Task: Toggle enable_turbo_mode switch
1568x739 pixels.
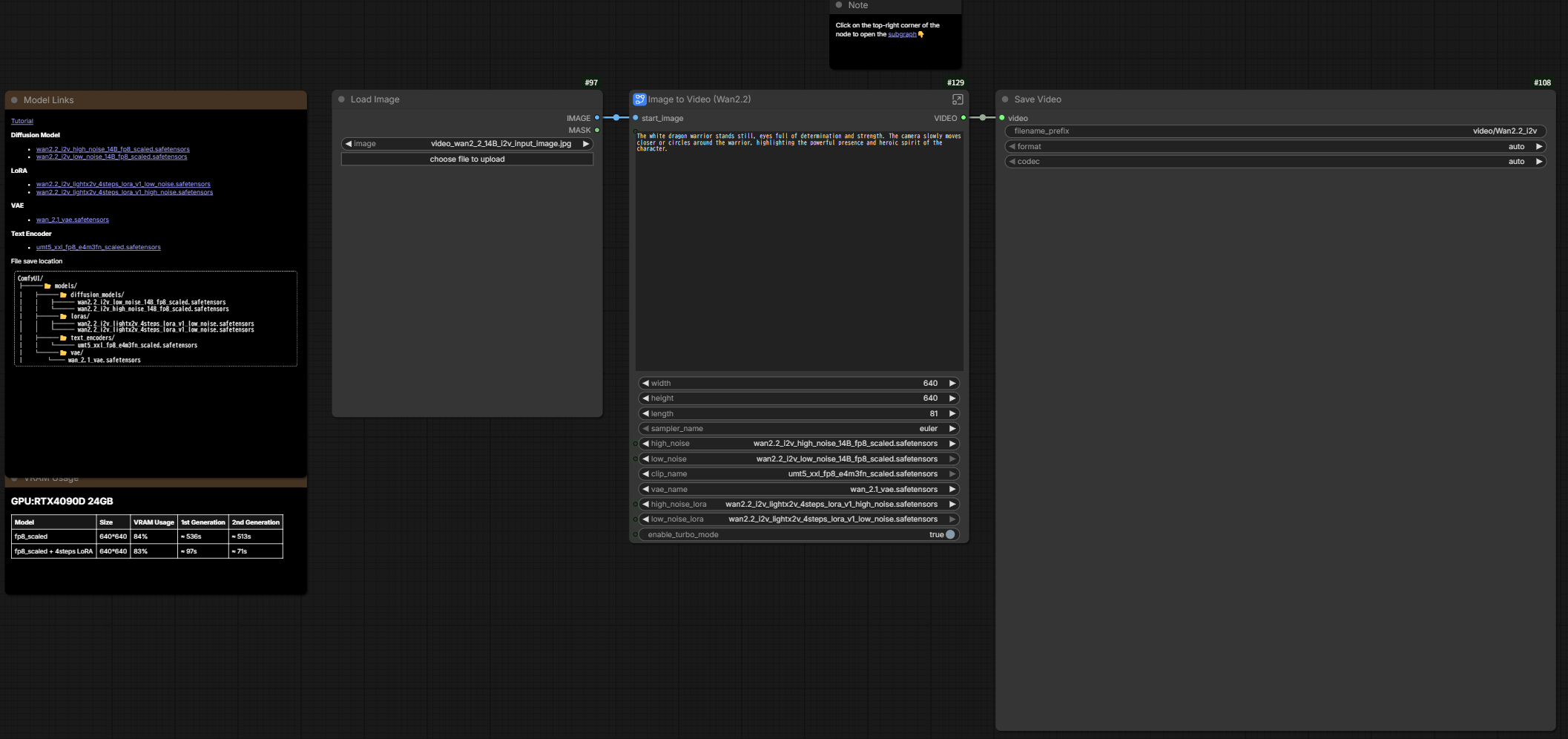Action: tap(950, 535)
